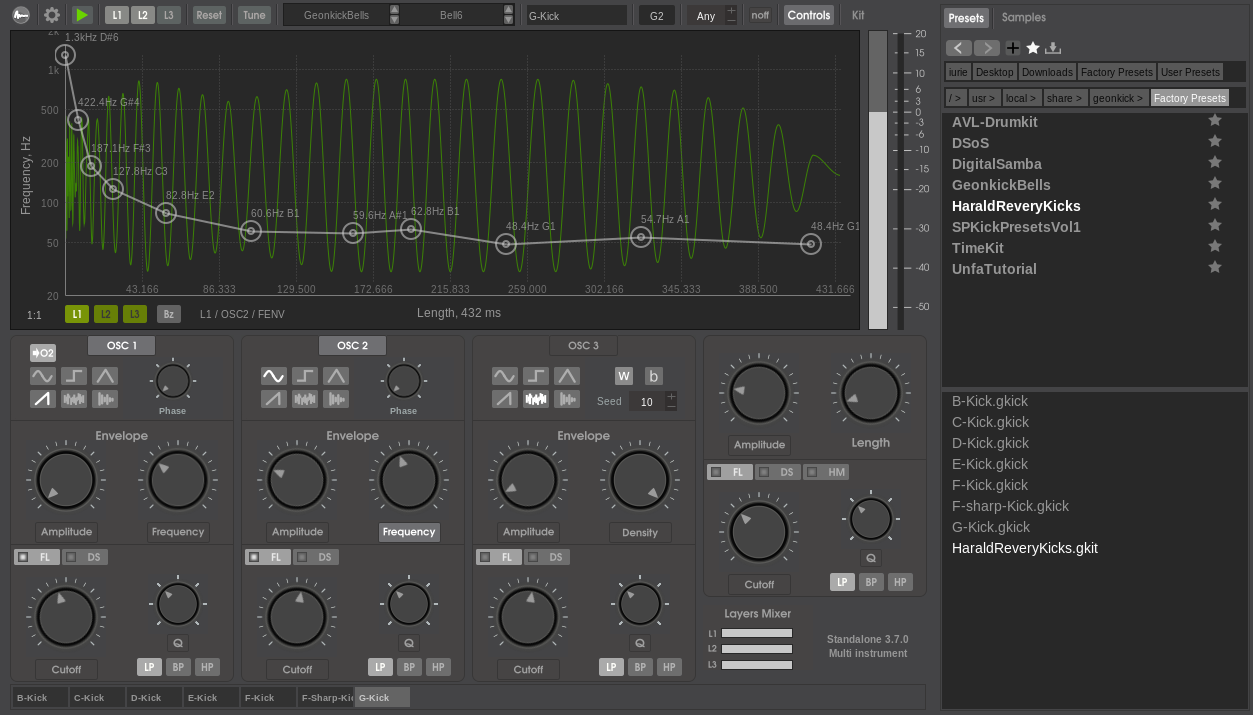Click the sample waveform icon on OSC 2
This screenshot has height=715, width=1253.
(x=335, y=399)
